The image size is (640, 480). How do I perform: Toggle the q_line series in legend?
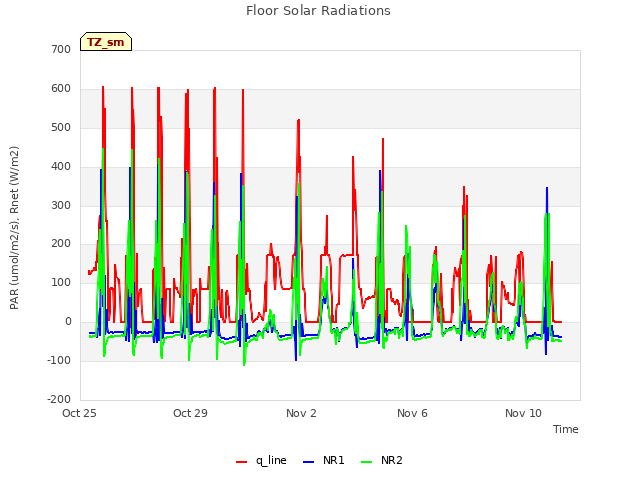pyautogui.click(x=261, y=460)
